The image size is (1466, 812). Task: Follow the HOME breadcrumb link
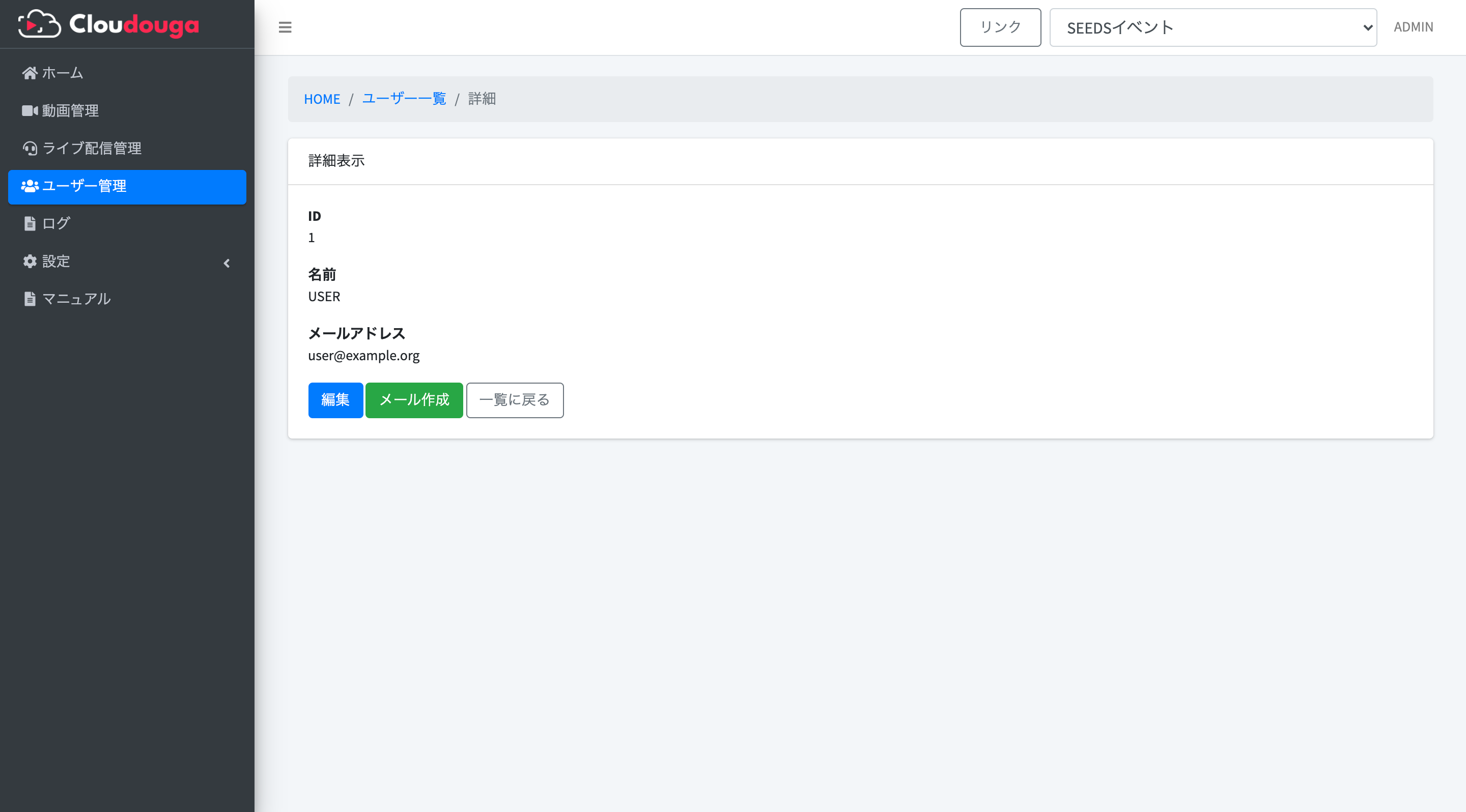pos(322,99)
